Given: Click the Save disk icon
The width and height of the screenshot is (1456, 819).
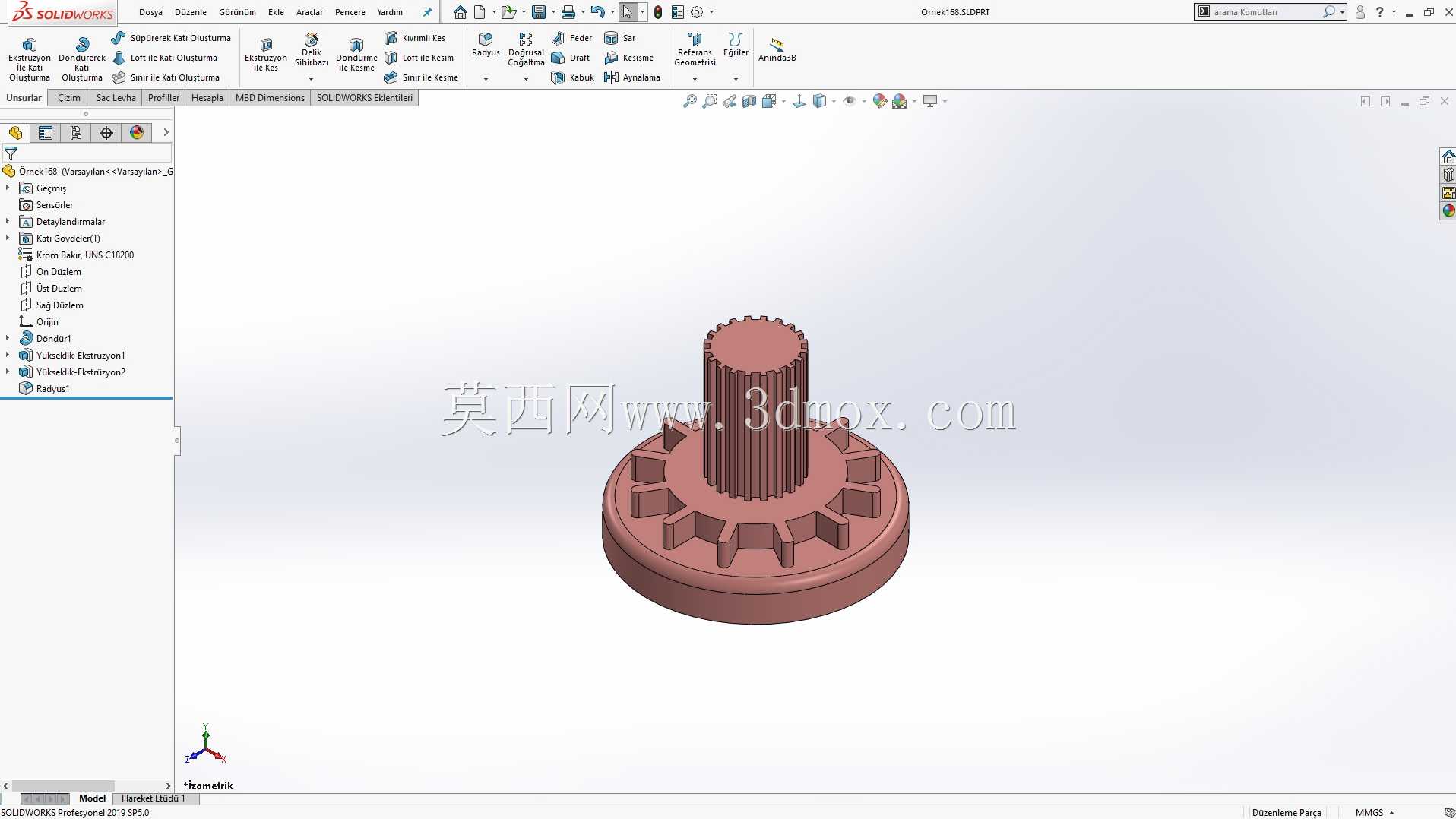Looking at the screenshot, I should (539, 12).
